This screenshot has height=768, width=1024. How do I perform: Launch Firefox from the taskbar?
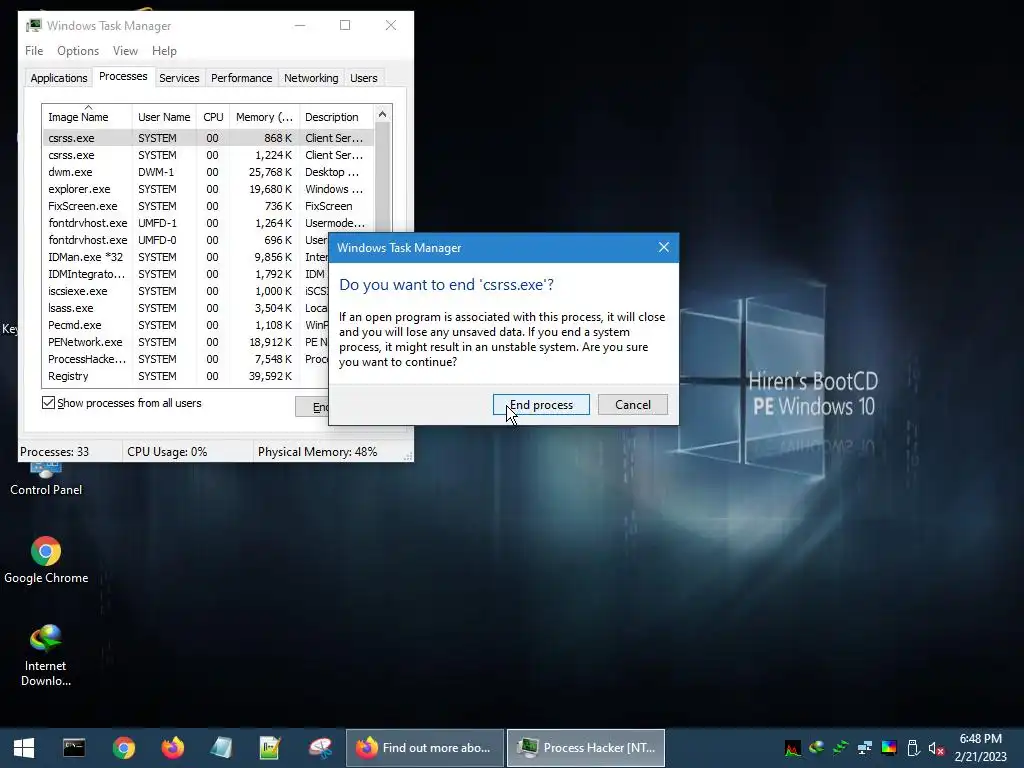[x=173, y=748]
